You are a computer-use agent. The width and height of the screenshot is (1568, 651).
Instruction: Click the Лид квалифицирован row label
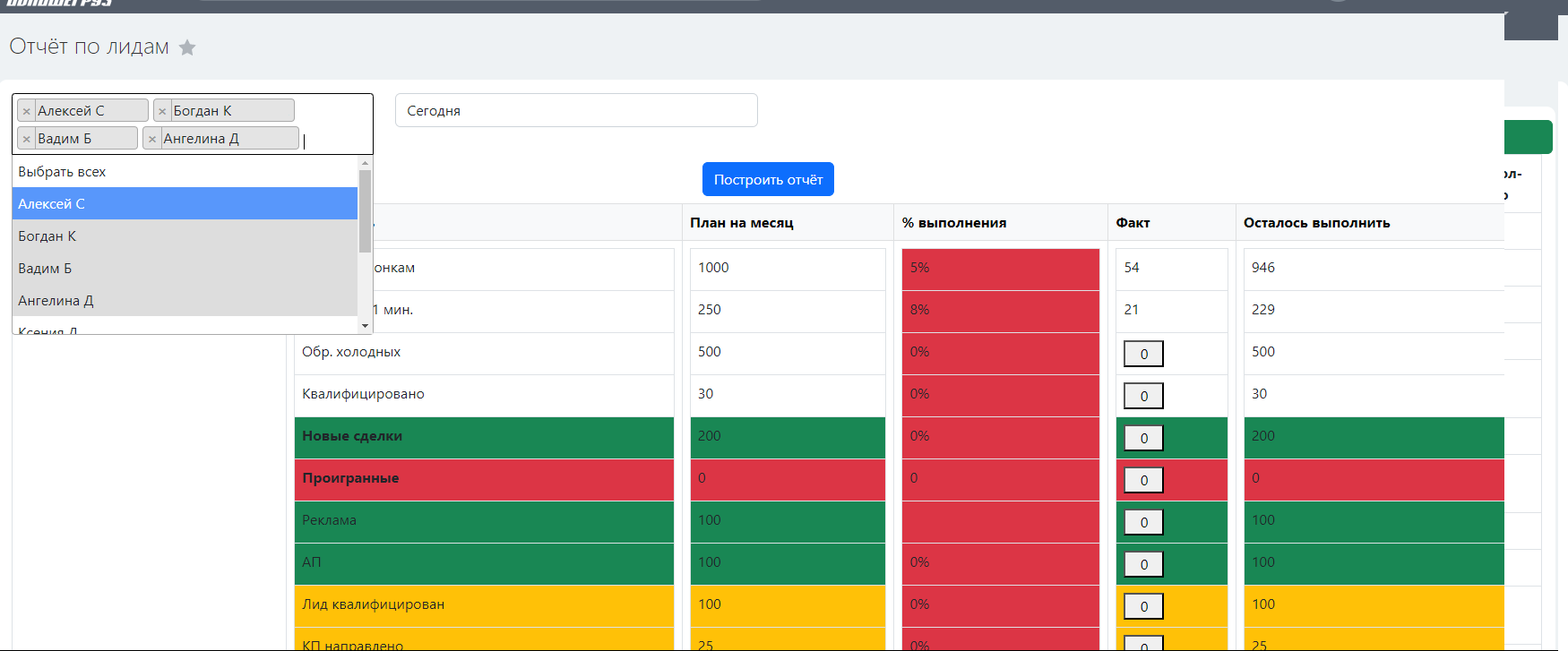(x=373, y=604)
